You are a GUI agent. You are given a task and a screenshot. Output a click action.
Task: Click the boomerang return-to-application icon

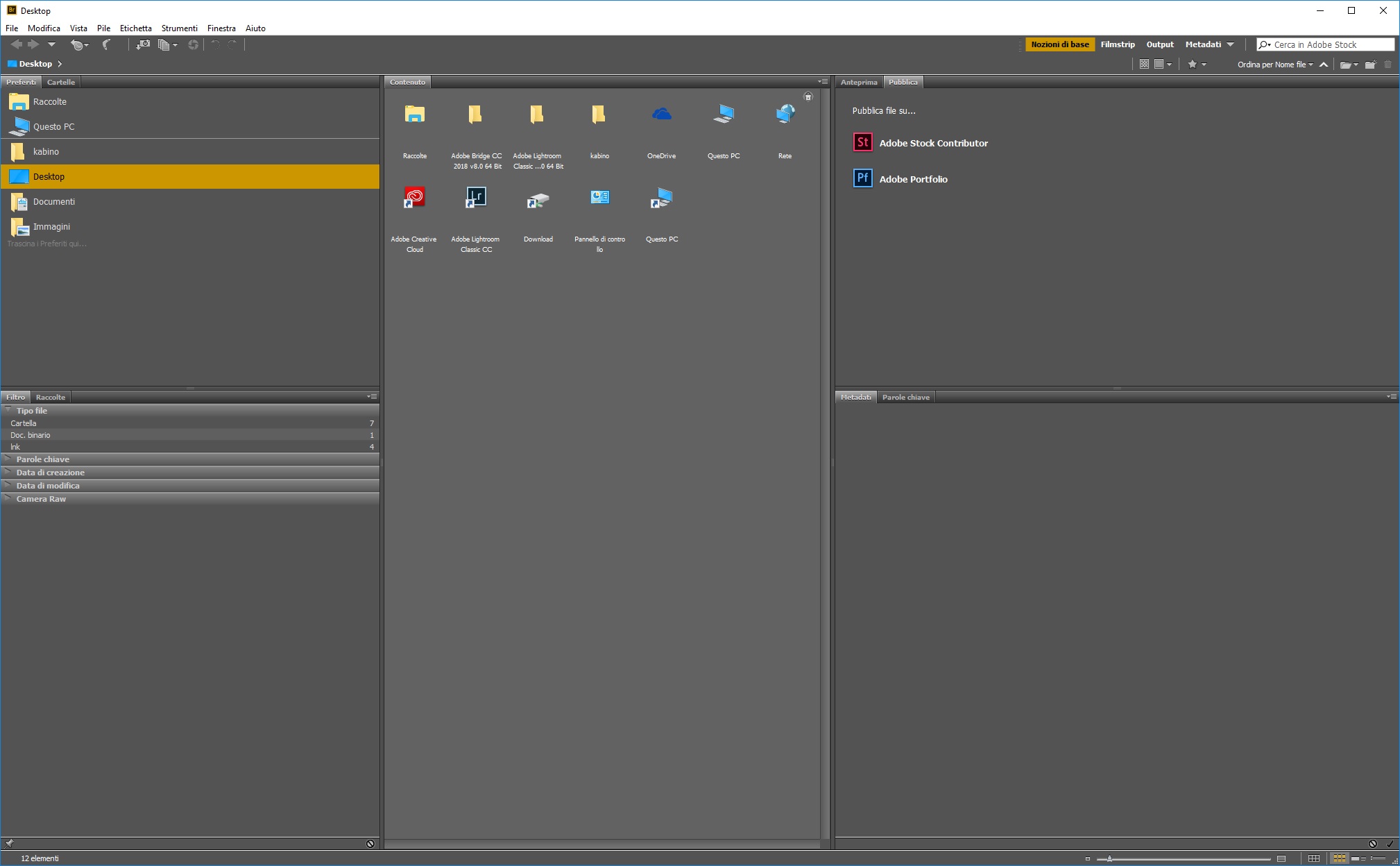pyautogui.click(x=106, y=44)
